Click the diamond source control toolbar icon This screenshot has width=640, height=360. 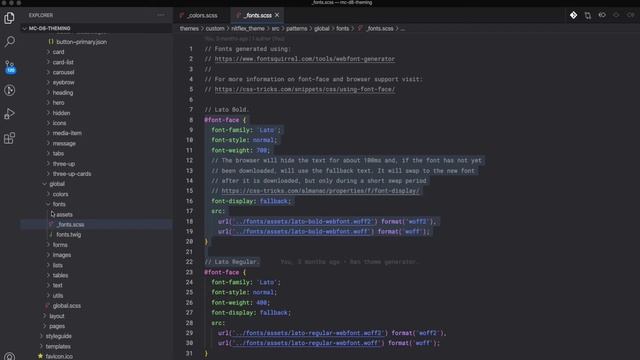(x=573, y=15)
